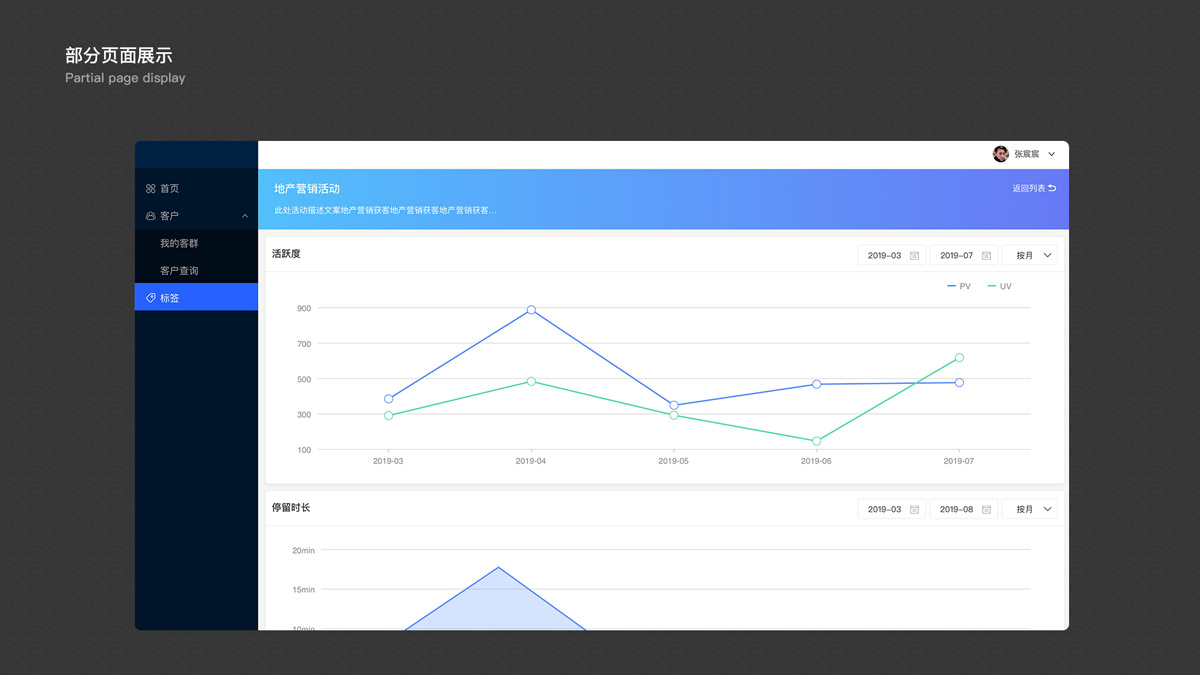
Task: Select the 标签 sidebar item
Action: [x=196, y=298]
